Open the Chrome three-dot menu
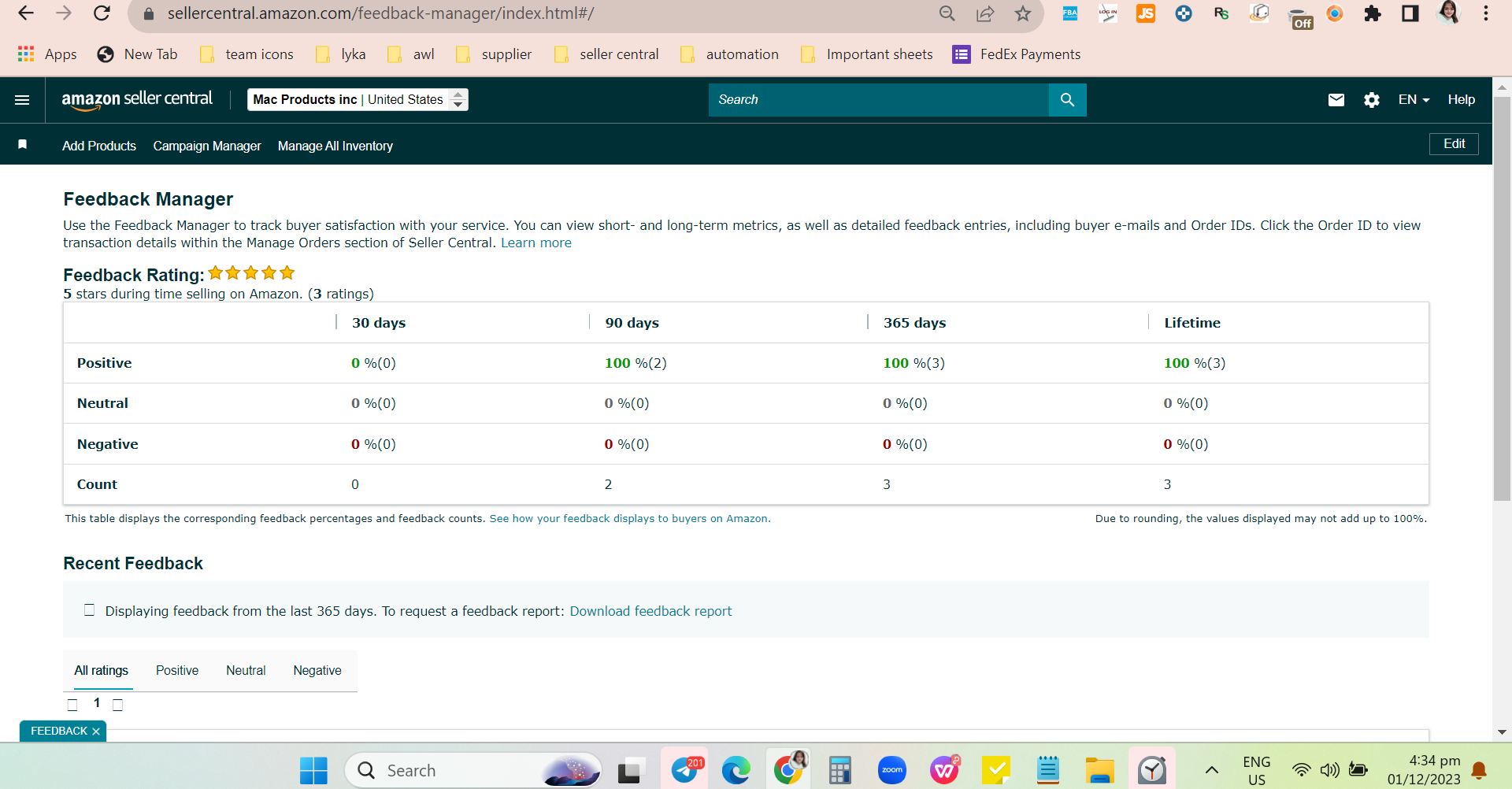 [x=1486, y=13]
